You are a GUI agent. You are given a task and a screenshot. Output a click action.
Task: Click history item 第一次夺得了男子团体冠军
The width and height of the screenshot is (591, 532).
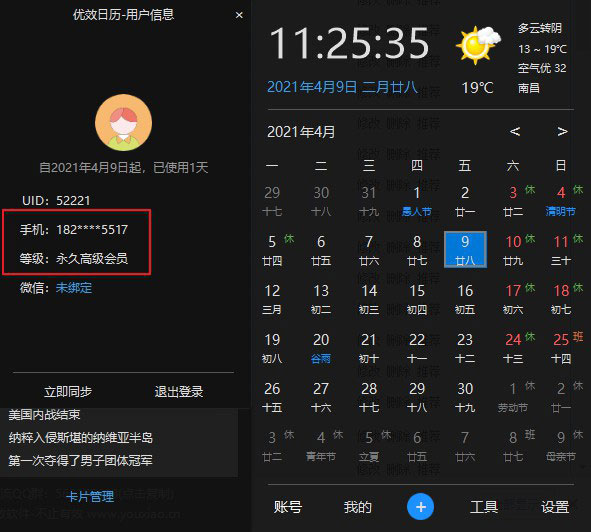[x=81, y=460]
